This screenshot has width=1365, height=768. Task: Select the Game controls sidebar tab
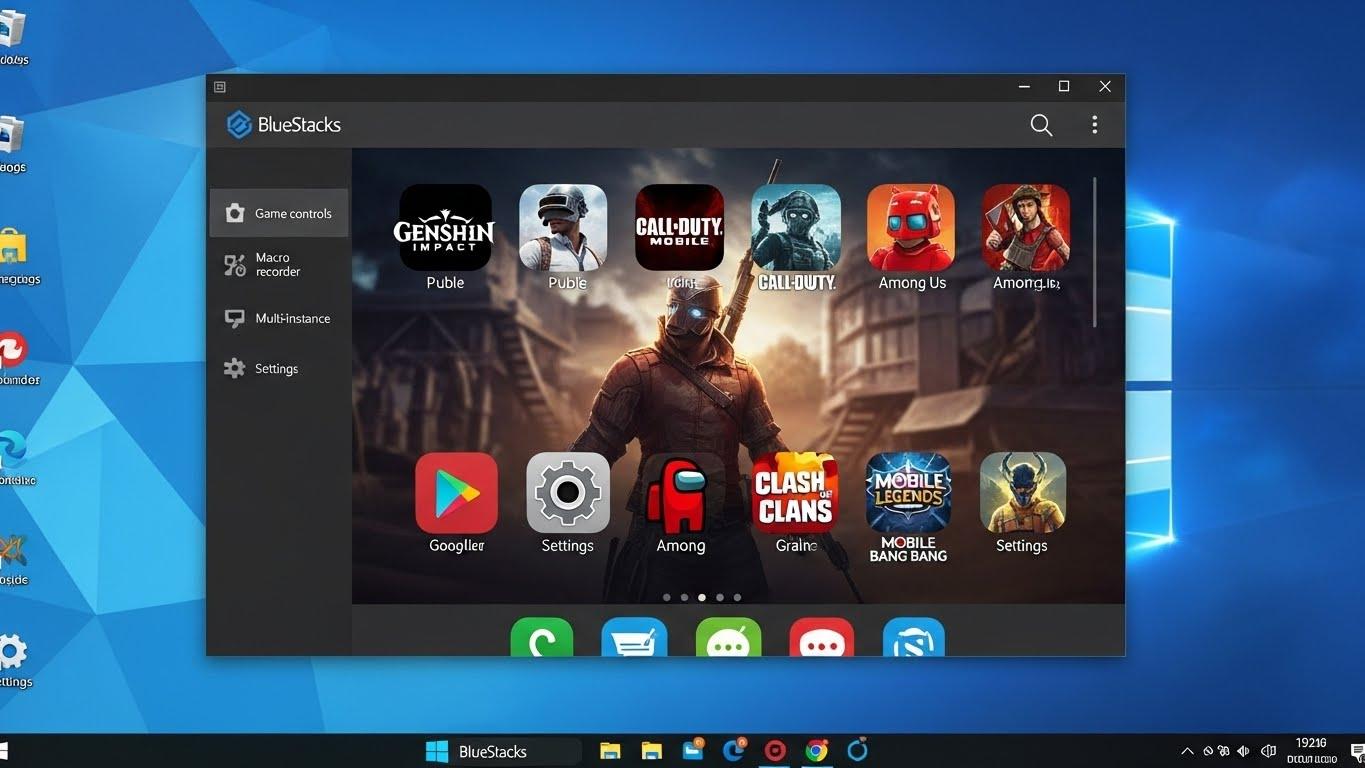[278, 213]
